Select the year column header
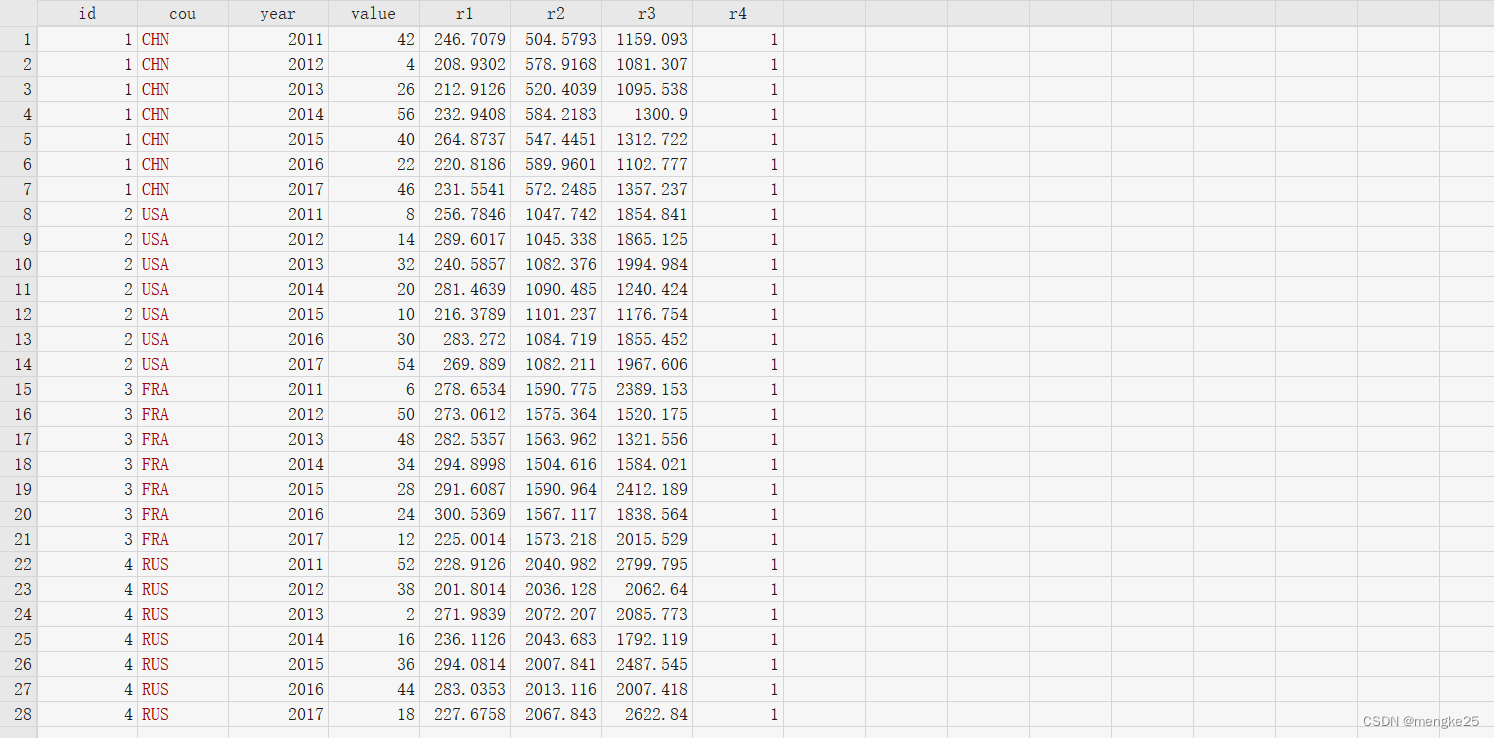The image size is (1494, 738). coord(278,14)
